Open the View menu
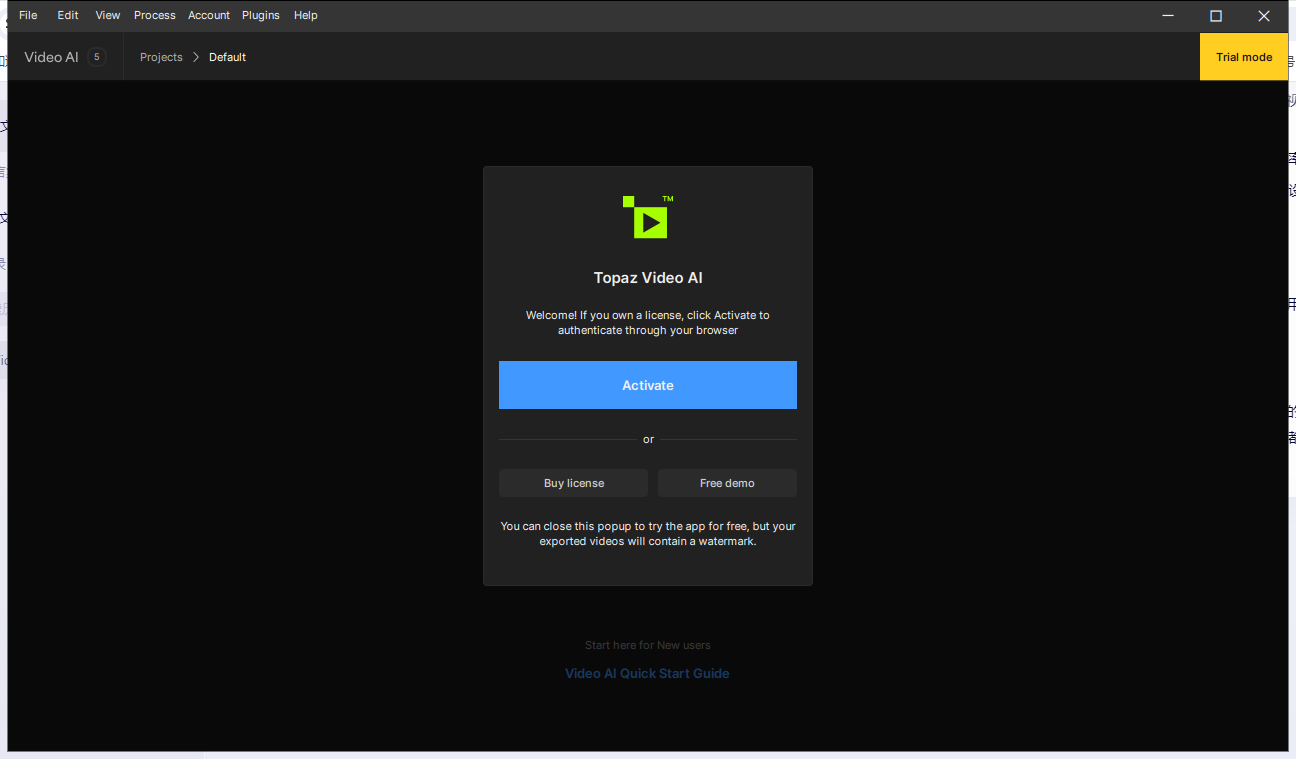 (108, 15)
